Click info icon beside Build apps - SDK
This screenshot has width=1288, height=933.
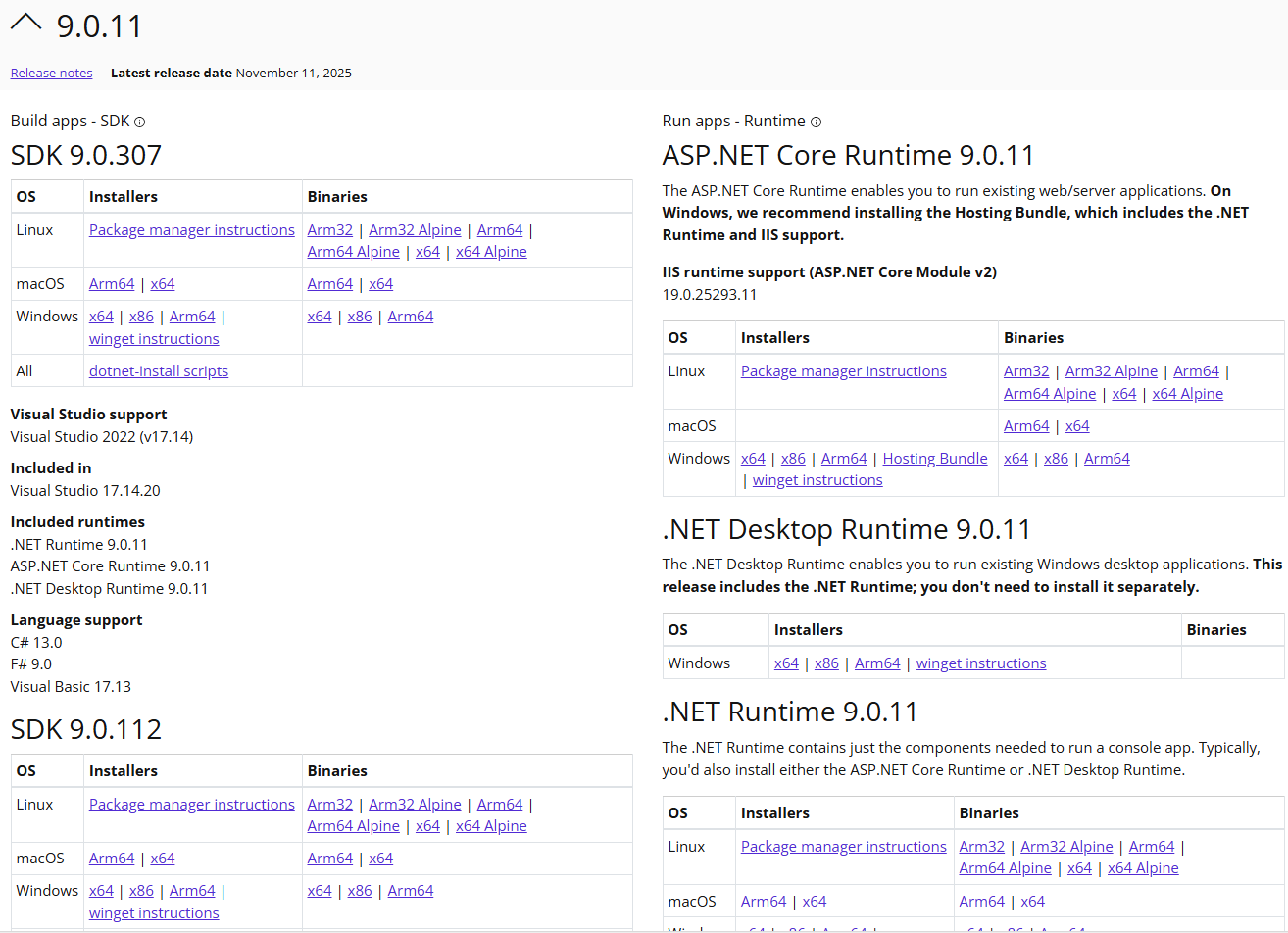139,123
